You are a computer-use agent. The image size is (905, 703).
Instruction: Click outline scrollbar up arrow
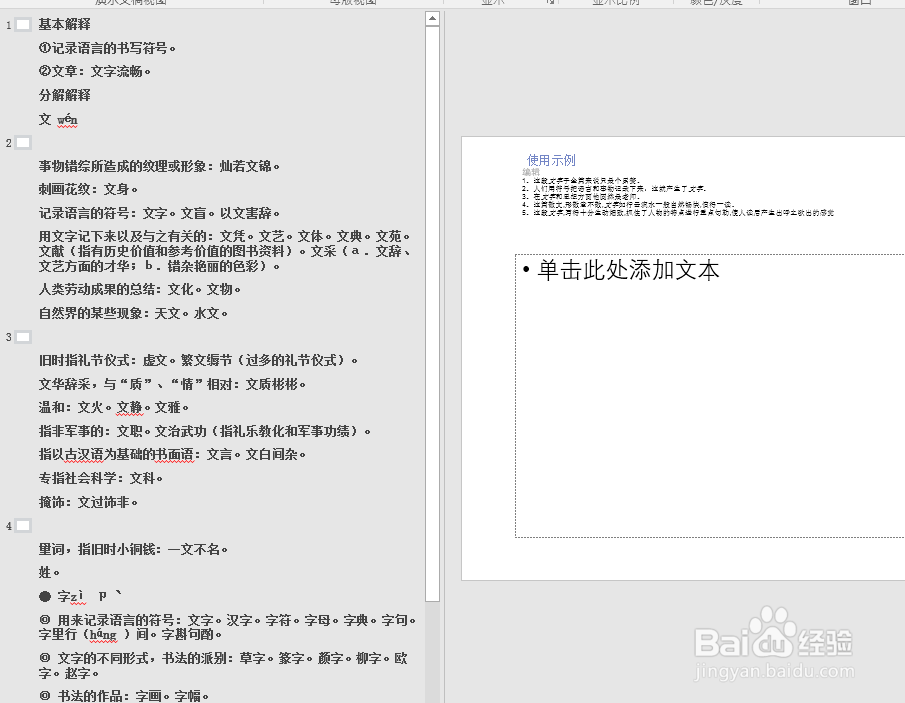click(432, 19)
